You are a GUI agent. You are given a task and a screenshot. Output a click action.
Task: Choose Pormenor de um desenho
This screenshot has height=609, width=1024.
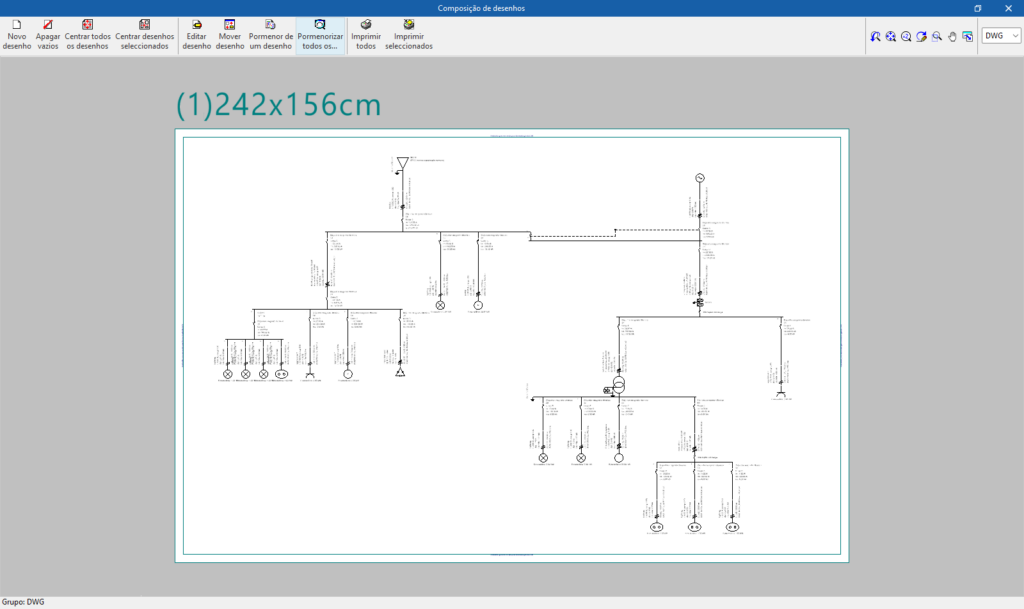point(270,35)
